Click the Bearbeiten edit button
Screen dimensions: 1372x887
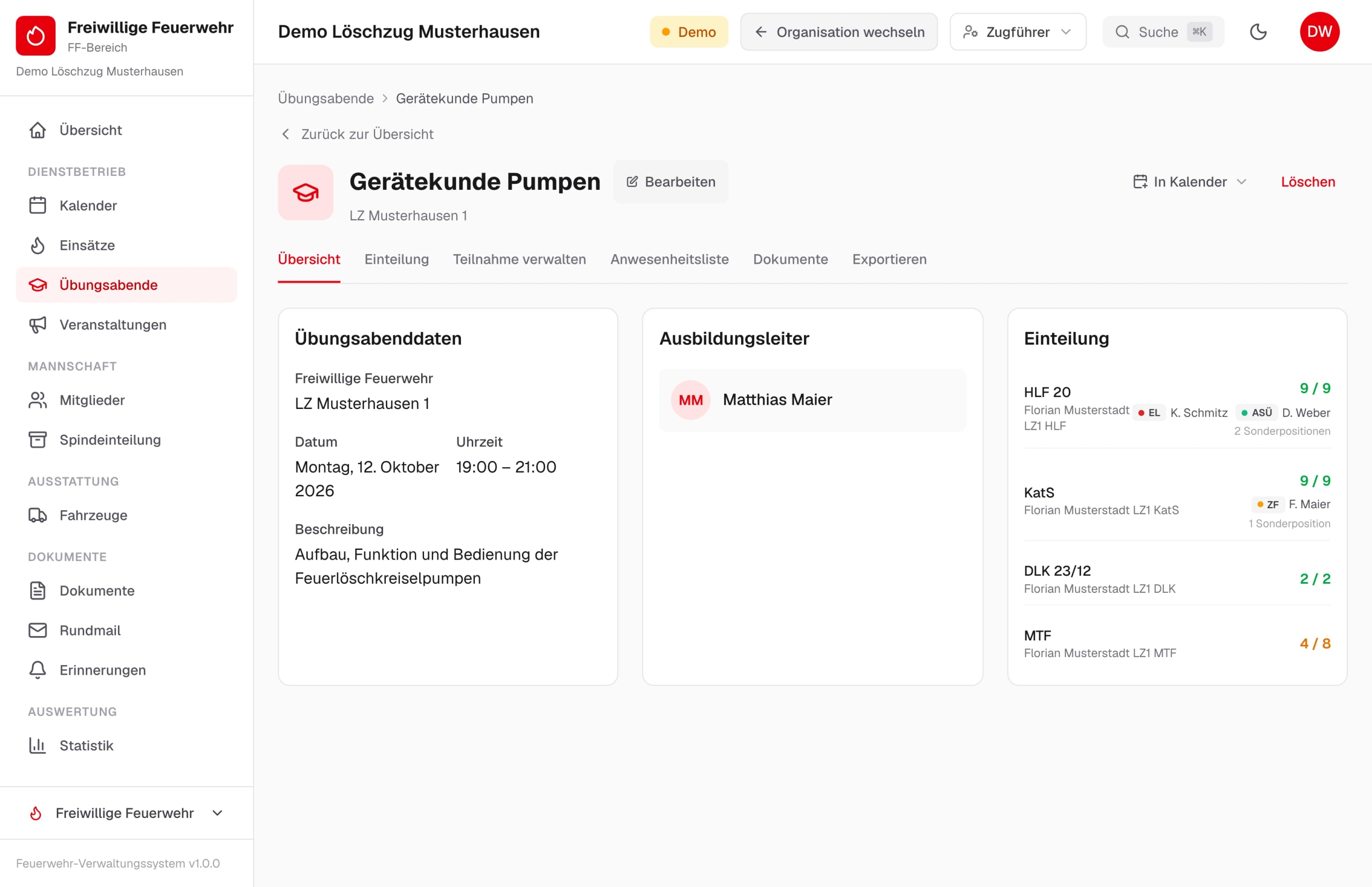coord(671,182)
